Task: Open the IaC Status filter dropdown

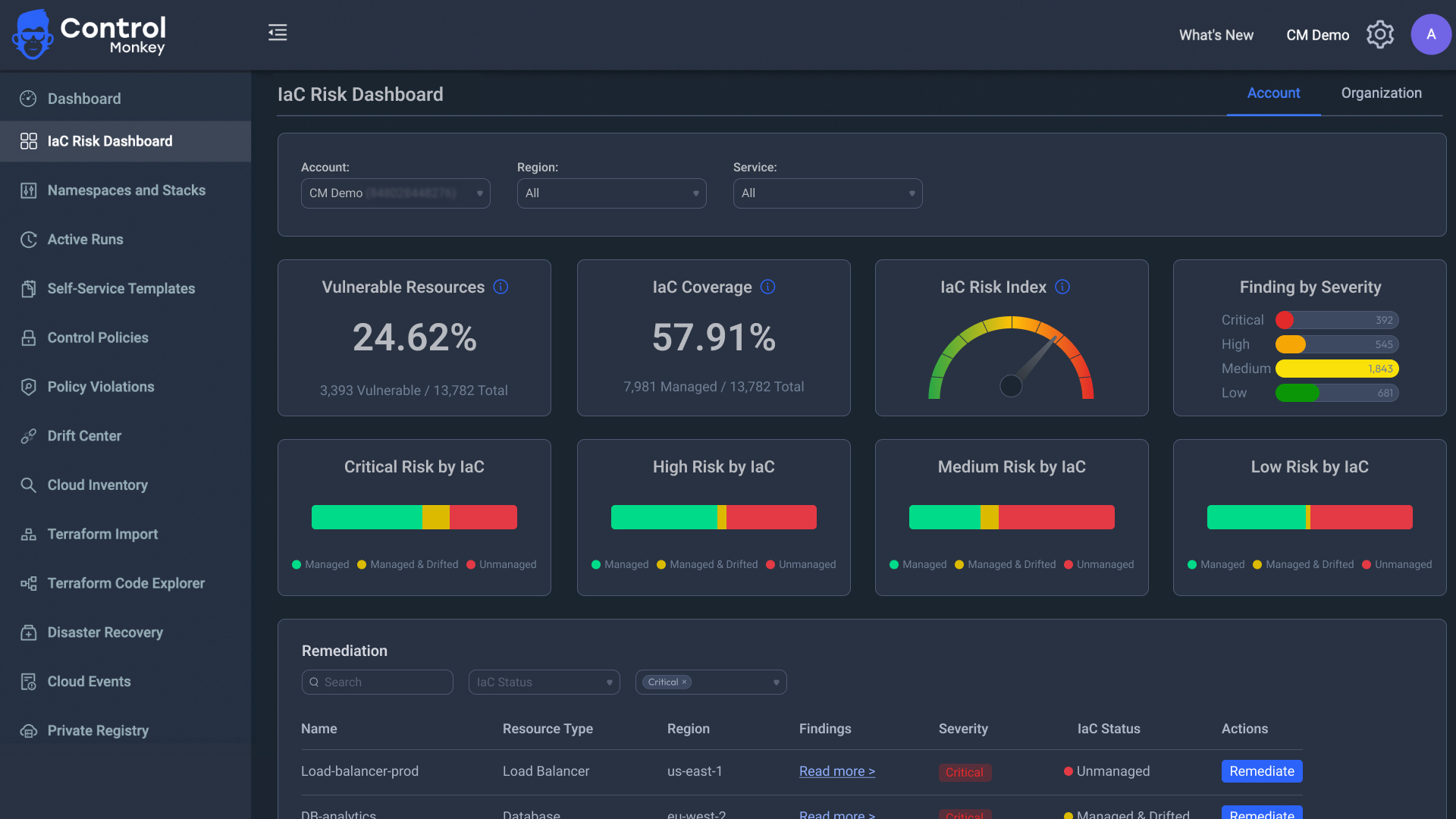Action: pos(544,682)
